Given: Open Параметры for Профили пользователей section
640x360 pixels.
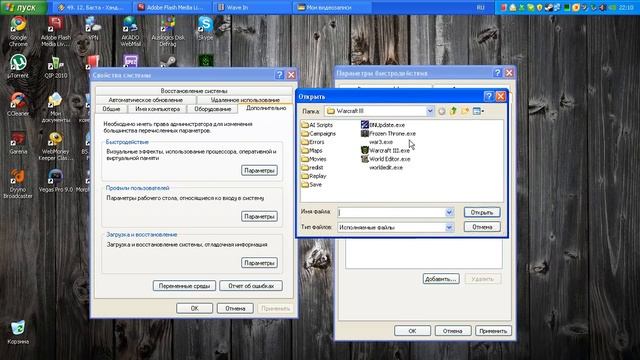Looking at the screenshot, I should [x=259, y=216].
